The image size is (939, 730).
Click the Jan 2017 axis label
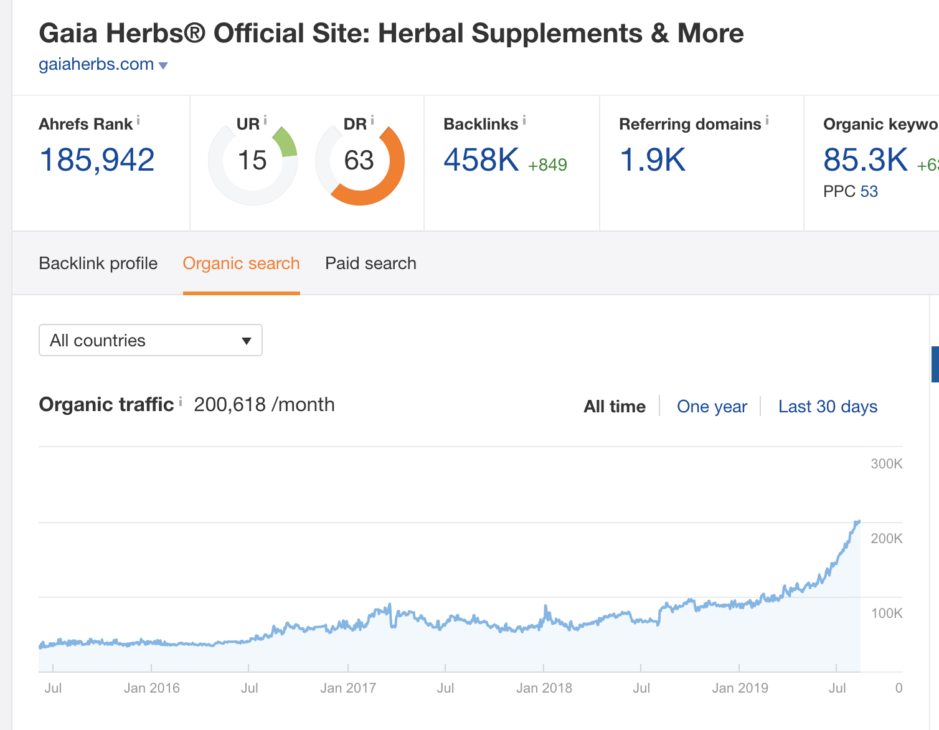(348, 688)
